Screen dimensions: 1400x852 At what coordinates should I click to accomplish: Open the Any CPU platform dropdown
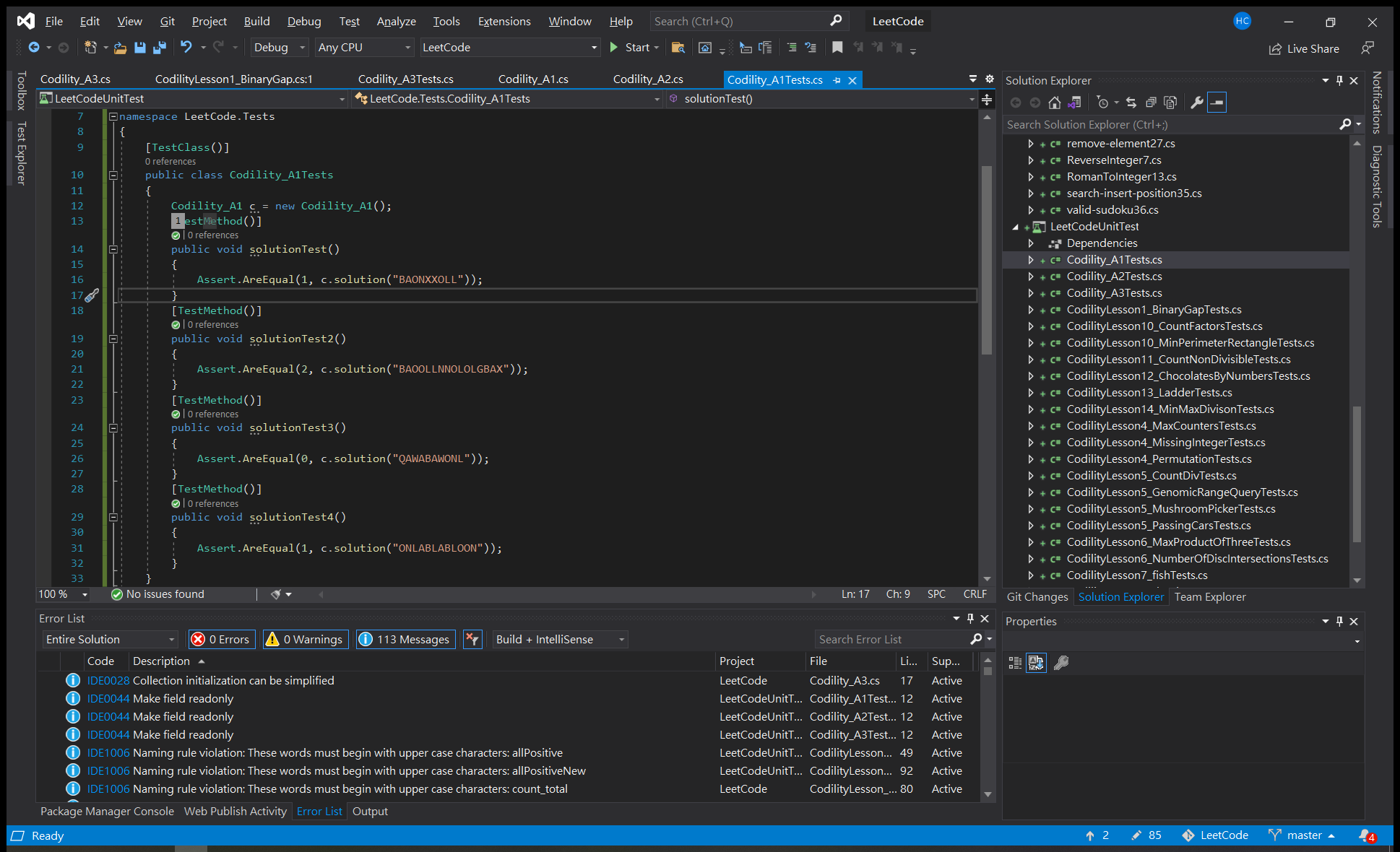tap(365, 48)
